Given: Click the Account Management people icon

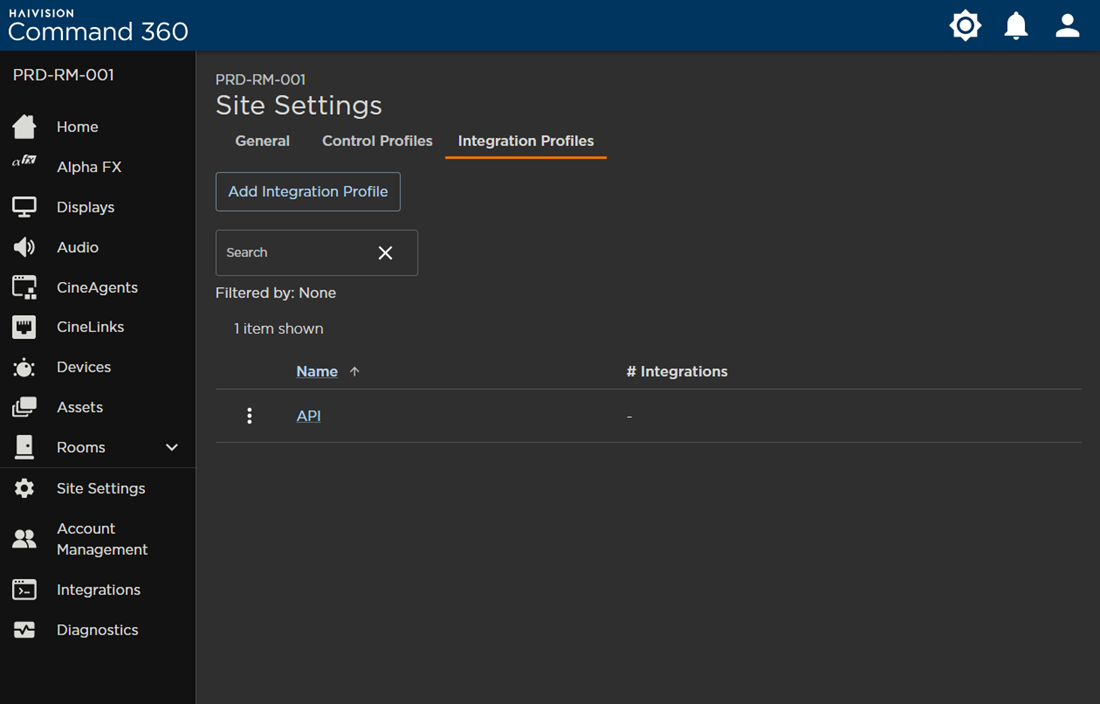Looking at the screenshot, I should pyautogui.click(x=24, y=539).
